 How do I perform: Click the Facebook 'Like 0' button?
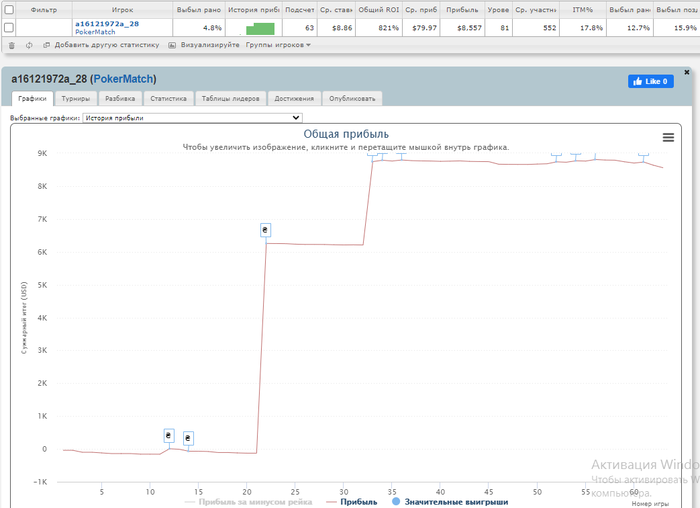pos(650,81)
